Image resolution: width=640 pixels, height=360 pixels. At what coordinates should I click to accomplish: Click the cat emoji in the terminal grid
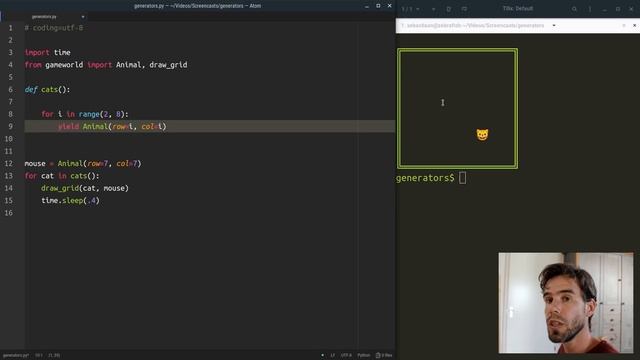tap(482, 135)
